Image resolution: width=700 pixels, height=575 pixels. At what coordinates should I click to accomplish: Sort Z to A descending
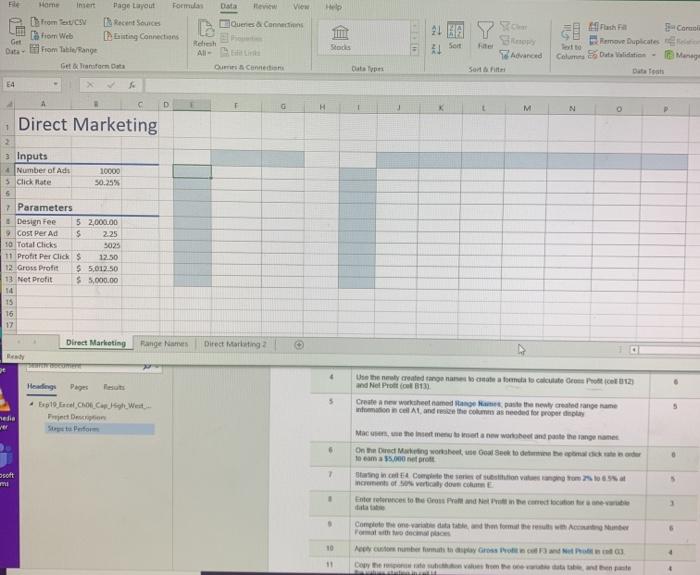pos(436,49)
